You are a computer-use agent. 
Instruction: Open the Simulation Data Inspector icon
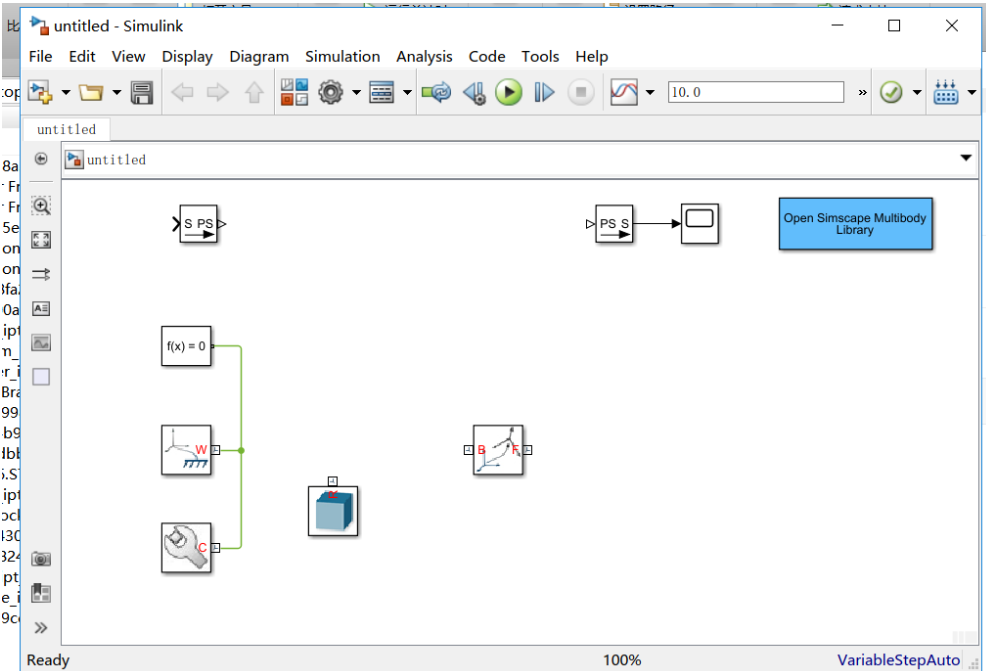point(624,92)
